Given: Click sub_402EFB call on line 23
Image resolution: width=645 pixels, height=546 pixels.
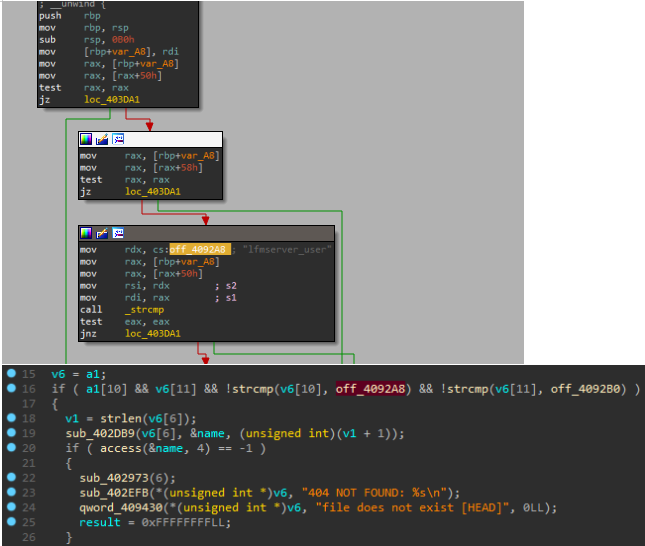Looking at the screenshot, I should click(114, 493).
